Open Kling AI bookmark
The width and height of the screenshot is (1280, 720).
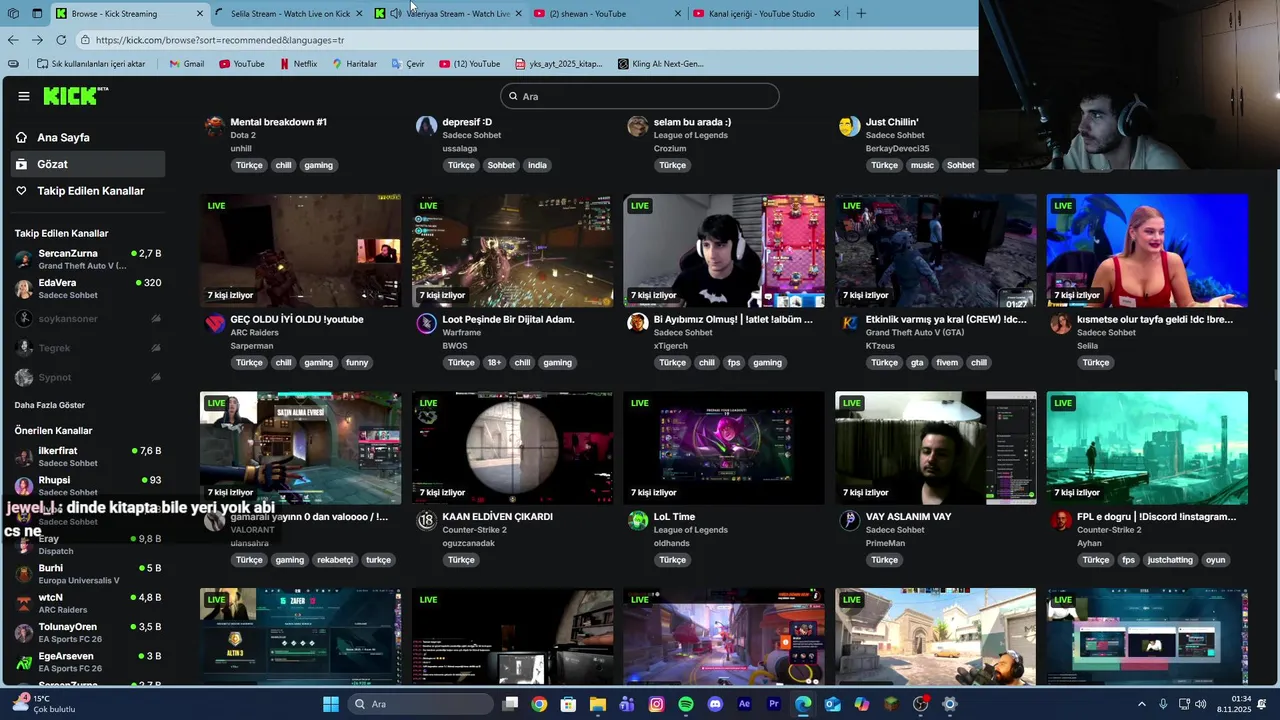pos(660,64)
